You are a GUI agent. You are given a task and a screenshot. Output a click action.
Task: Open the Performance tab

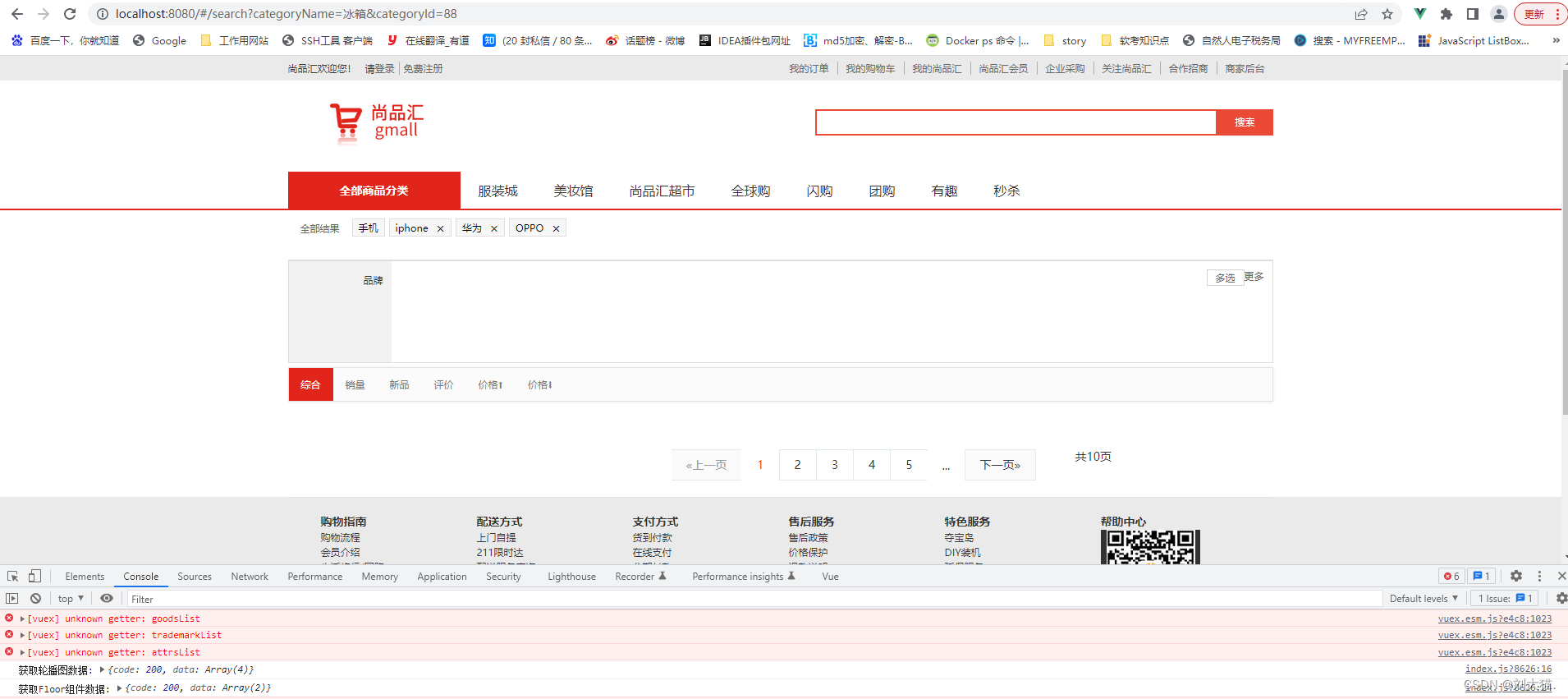[315, 577]
